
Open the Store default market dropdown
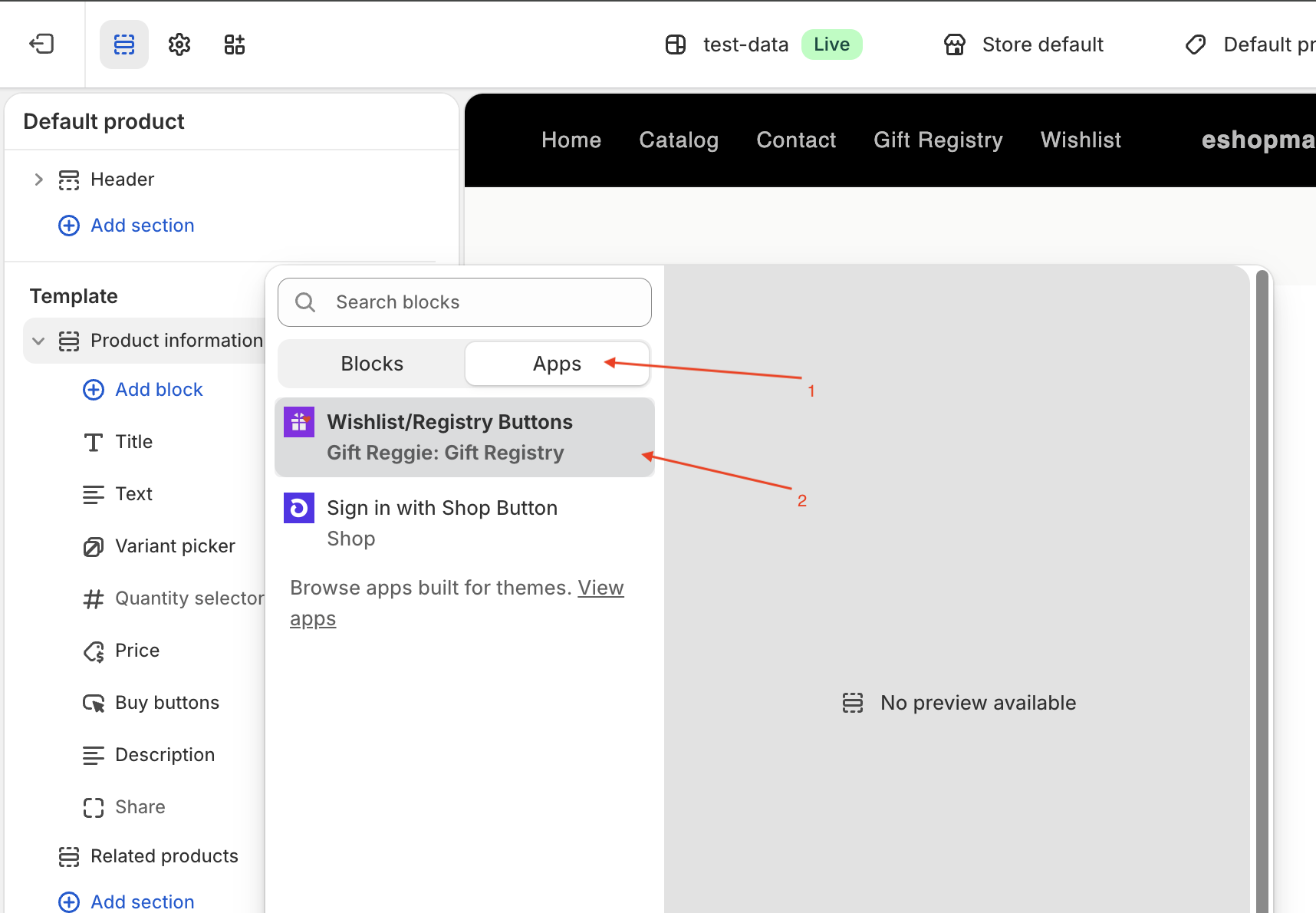click(1024, 44)
